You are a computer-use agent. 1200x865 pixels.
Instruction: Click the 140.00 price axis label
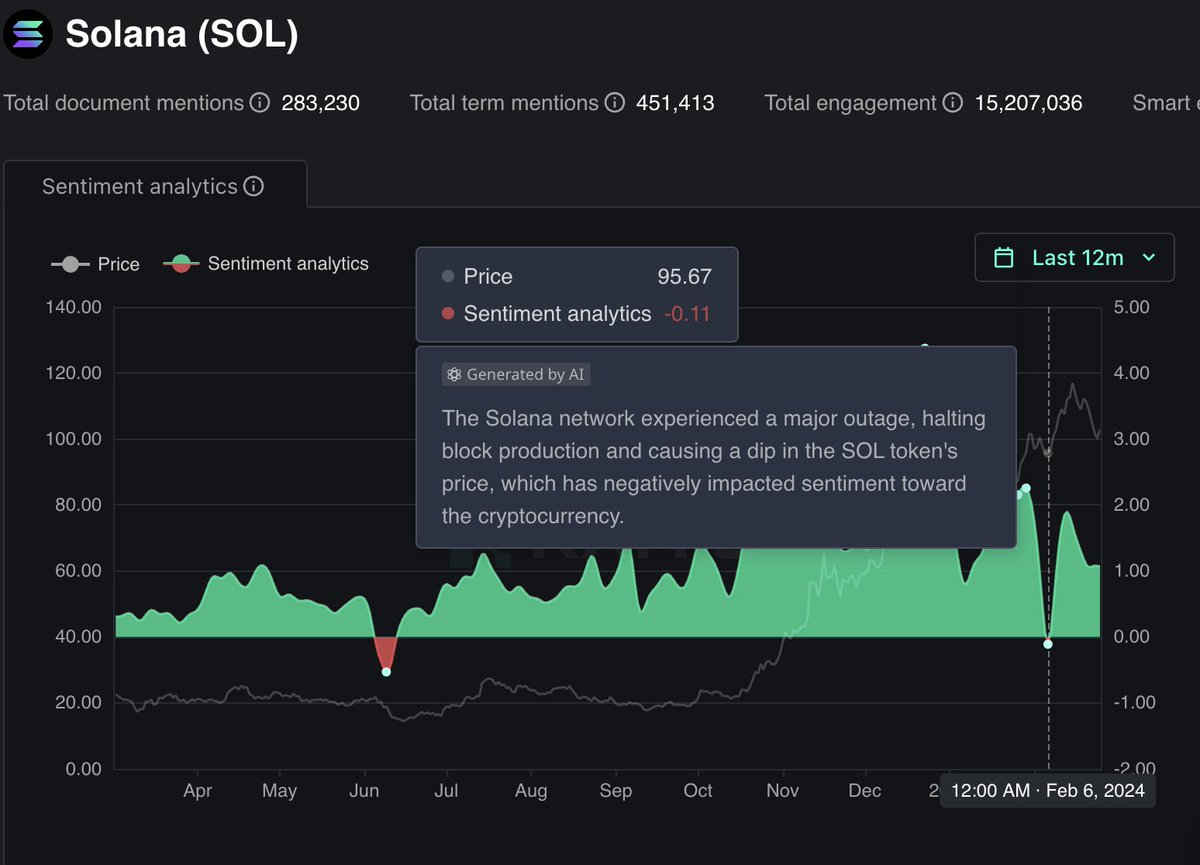[x=74, y=307]
